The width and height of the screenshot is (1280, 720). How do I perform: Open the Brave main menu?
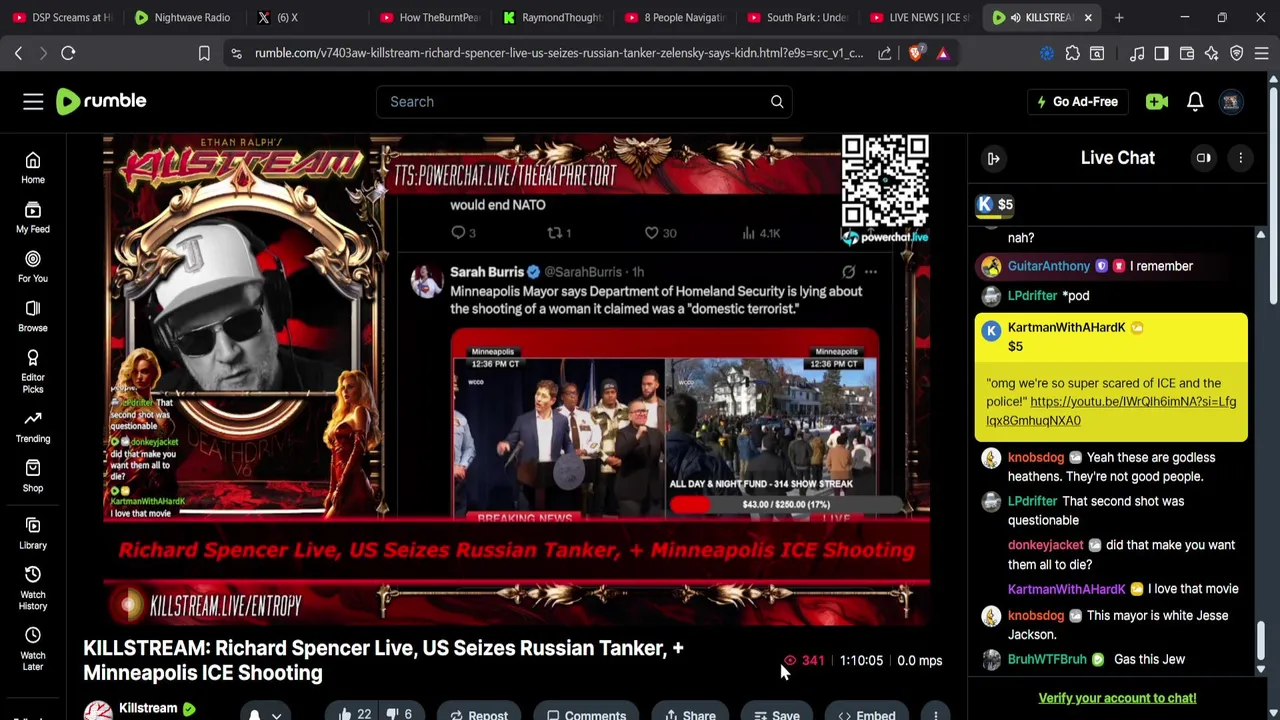1261,53
